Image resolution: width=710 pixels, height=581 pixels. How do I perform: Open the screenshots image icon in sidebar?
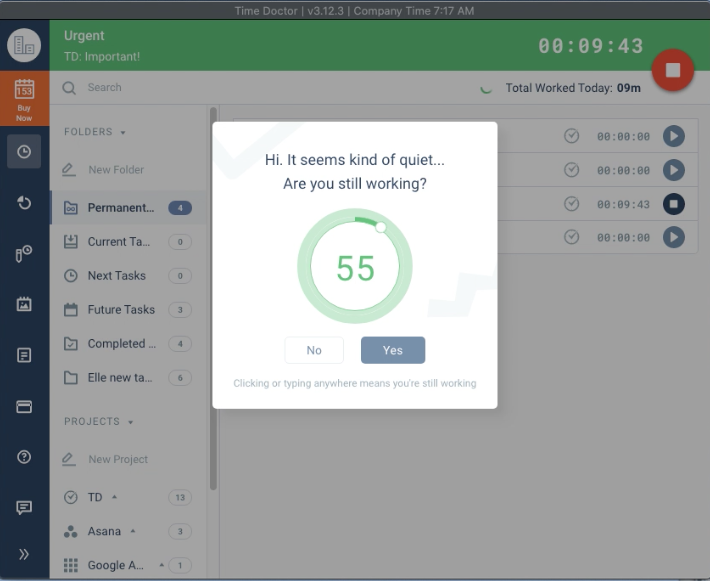point(24,304)
